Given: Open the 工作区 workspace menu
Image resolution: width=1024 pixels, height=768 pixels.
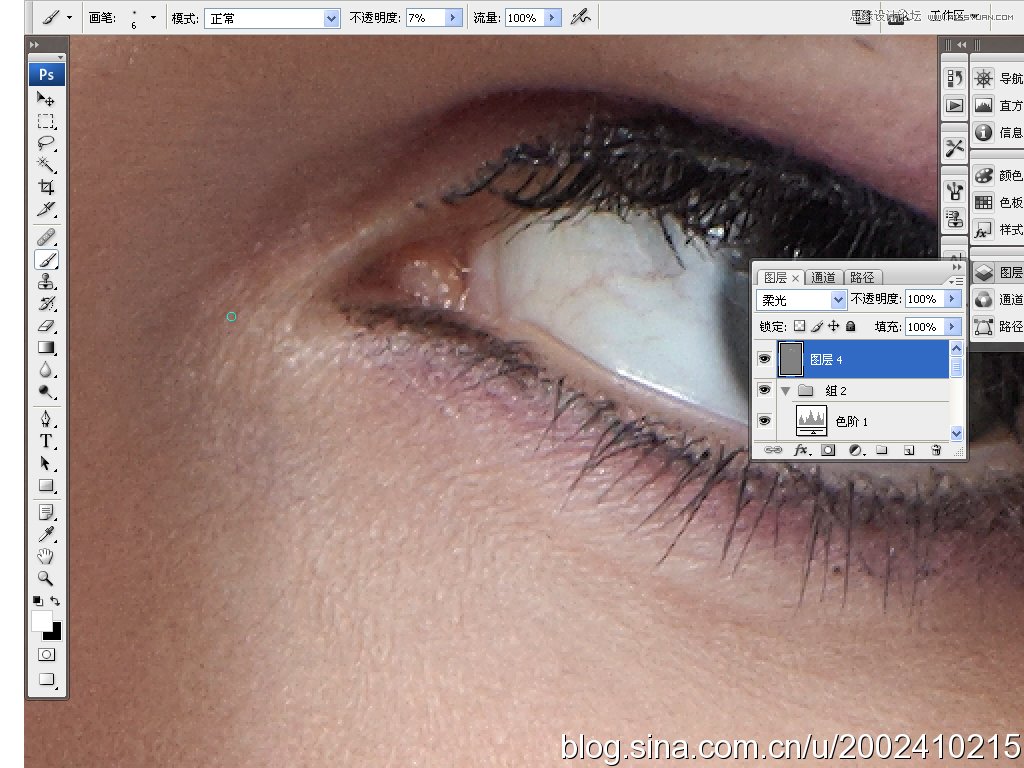Looking at the screenshot, I should point(954,16).
